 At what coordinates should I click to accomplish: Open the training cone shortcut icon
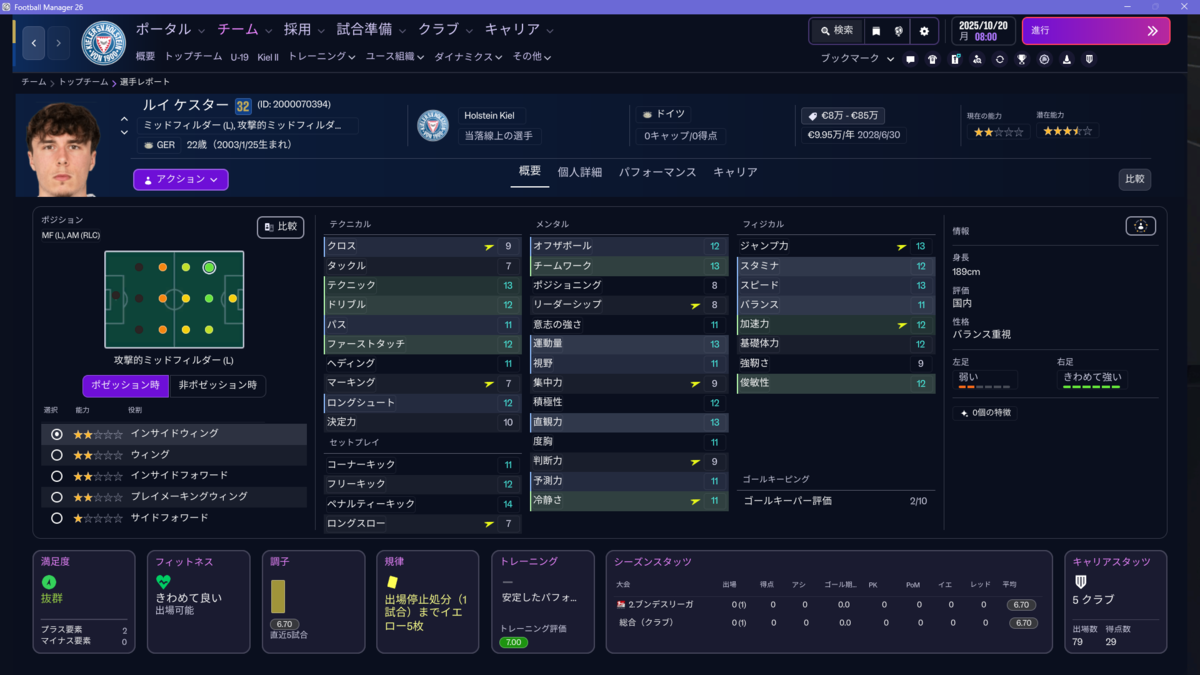1067,59
